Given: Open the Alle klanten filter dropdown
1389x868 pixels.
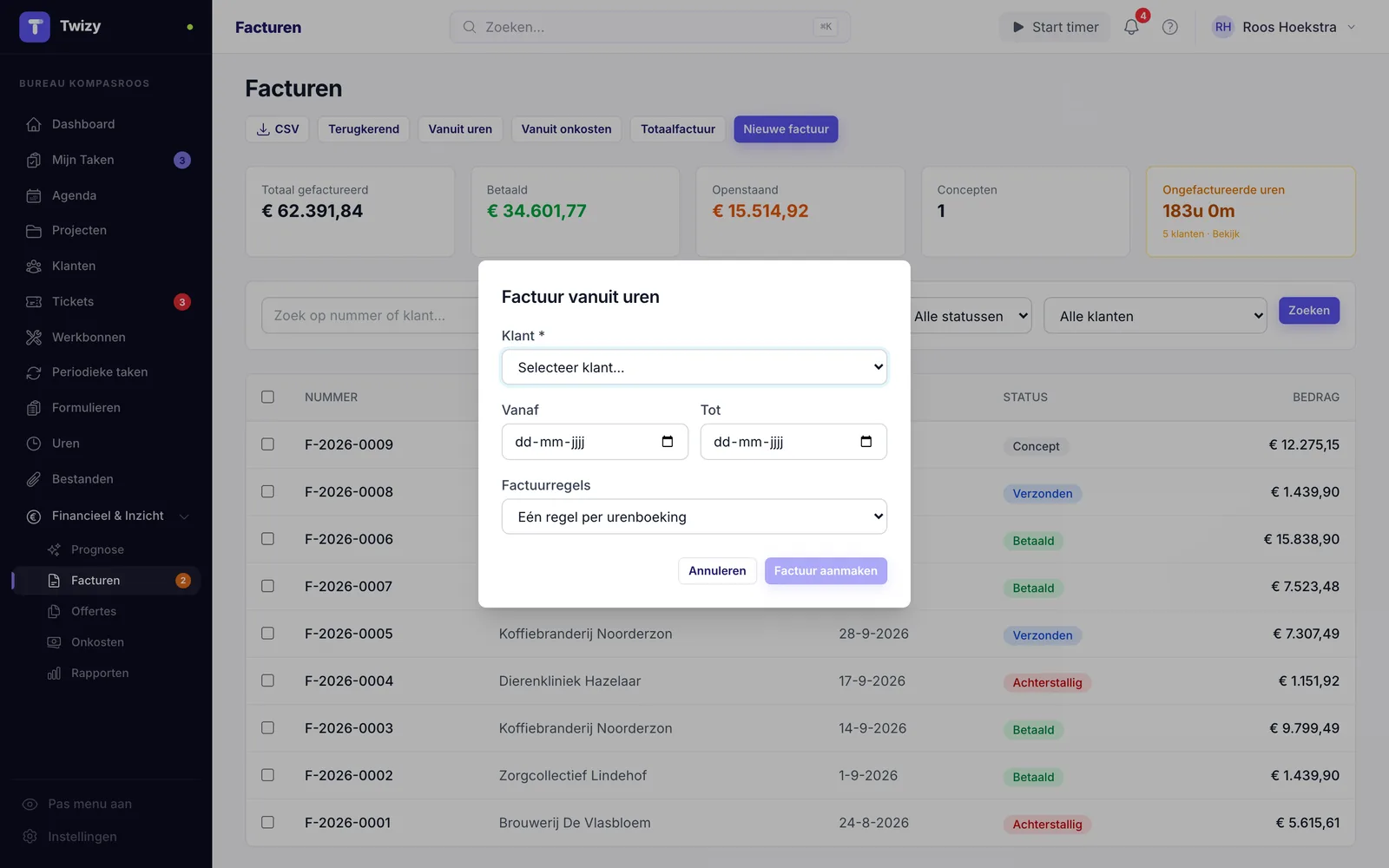Looking at the screenshot, I should pyautogui.click(x=1155, y=316).
